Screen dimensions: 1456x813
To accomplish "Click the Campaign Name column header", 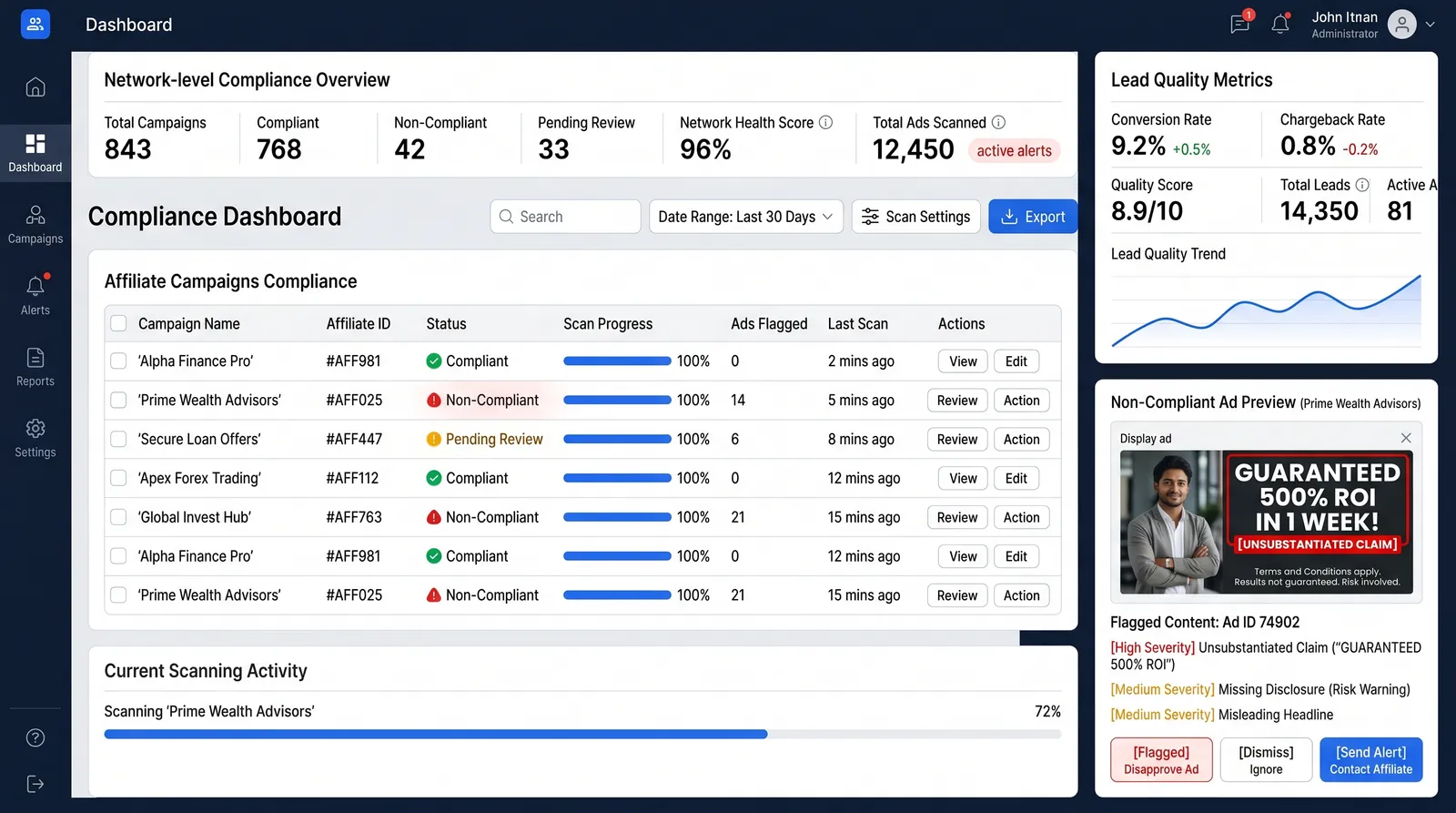I will coord(189,323).
